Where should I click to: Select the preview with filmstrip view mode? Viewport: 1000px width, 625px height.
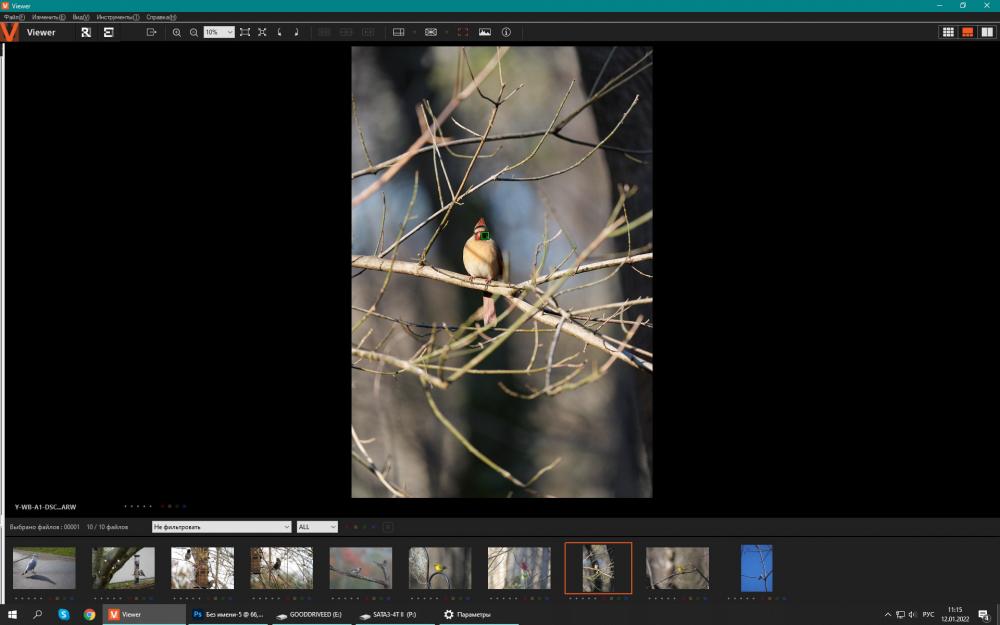[x=967, y=32]
